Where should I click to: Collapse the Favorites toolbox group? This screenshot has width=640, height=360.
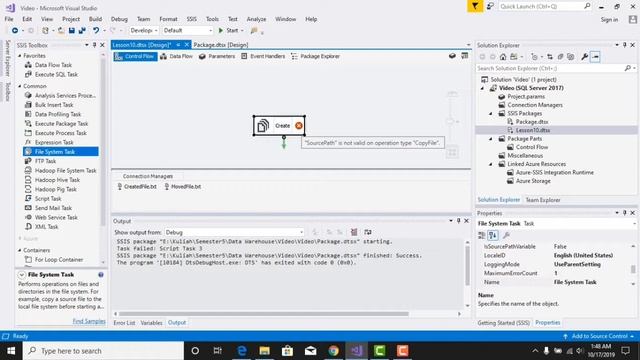tap(20, 56)
